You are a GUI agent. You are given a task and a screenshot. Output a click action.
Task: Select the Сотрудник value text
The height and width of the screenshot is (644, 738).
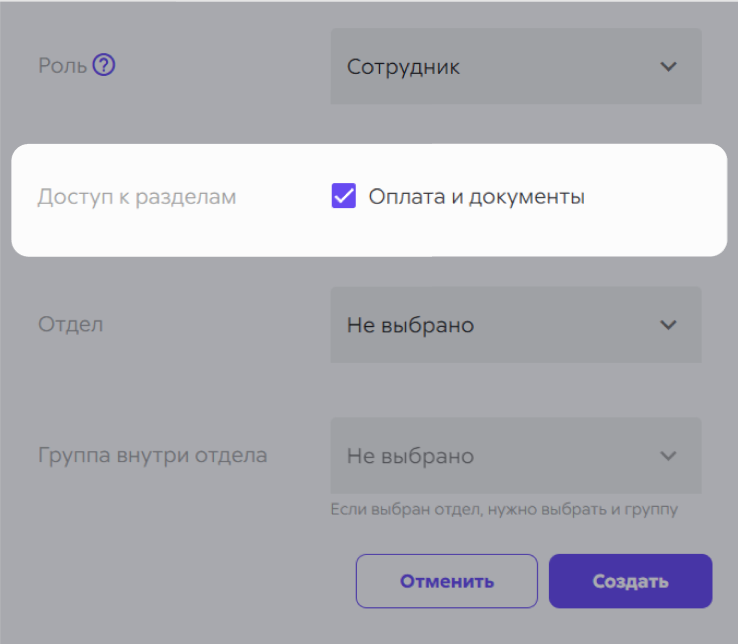(403, 67)
